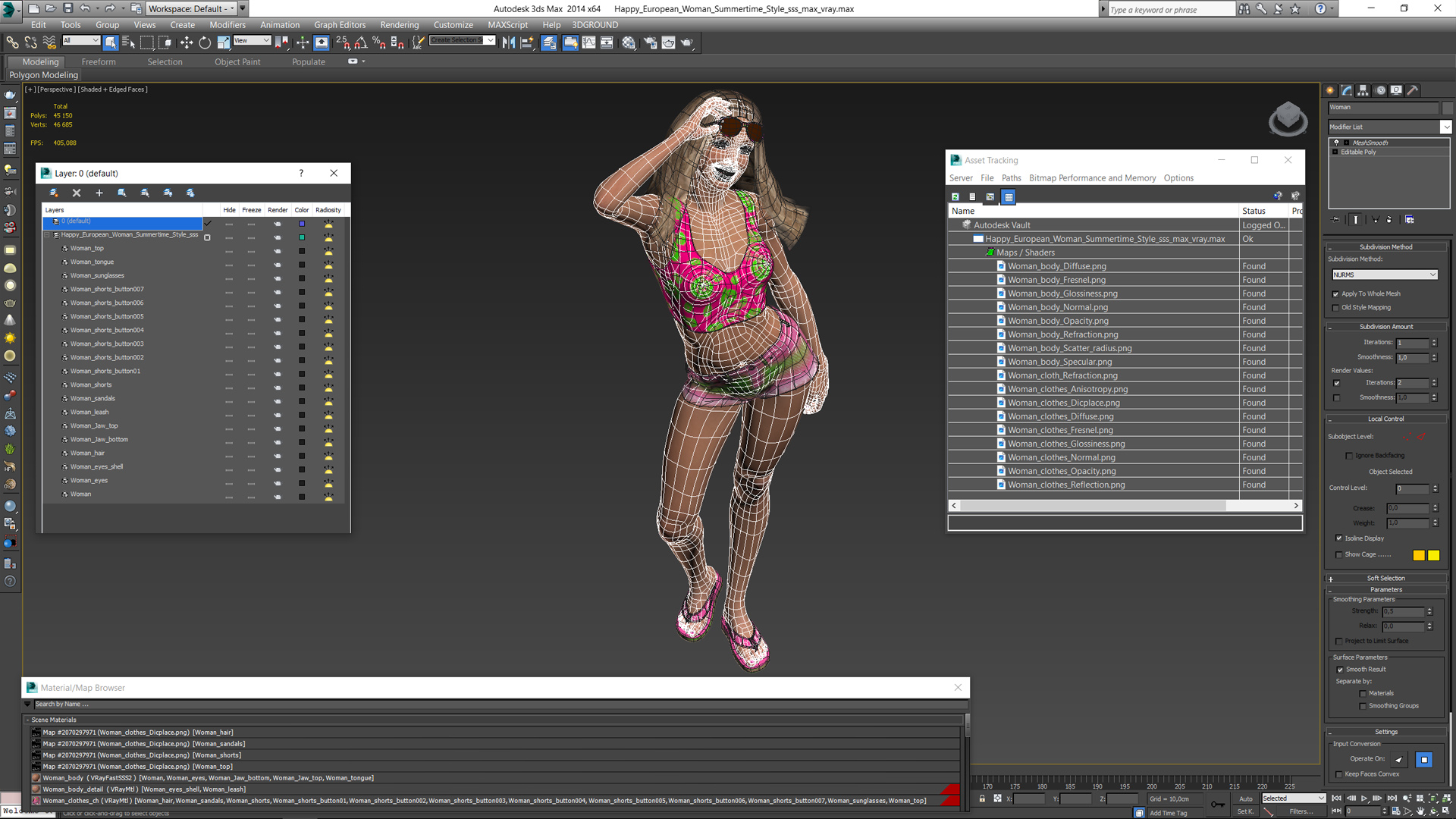Switch to the Freeform ribbon tab

pyautogui.click(x=99, y=62)
